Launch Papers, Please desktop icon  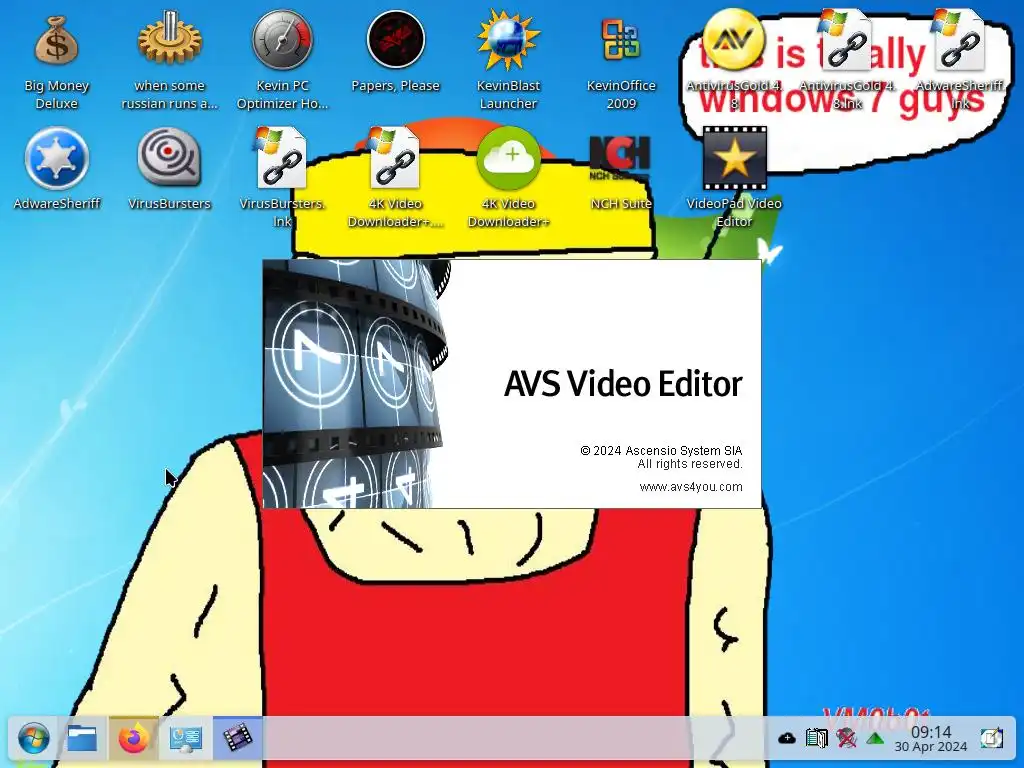395,40
